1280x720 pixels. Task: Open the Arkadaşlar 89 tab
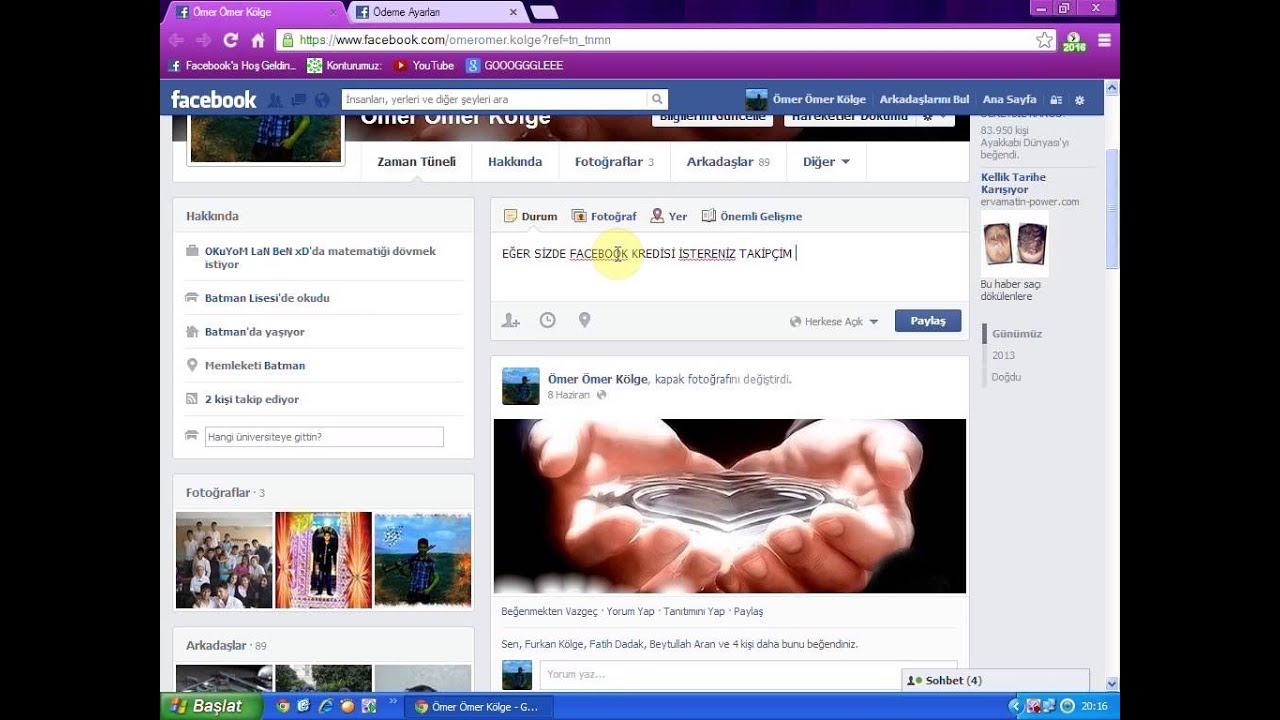(728, 162)
